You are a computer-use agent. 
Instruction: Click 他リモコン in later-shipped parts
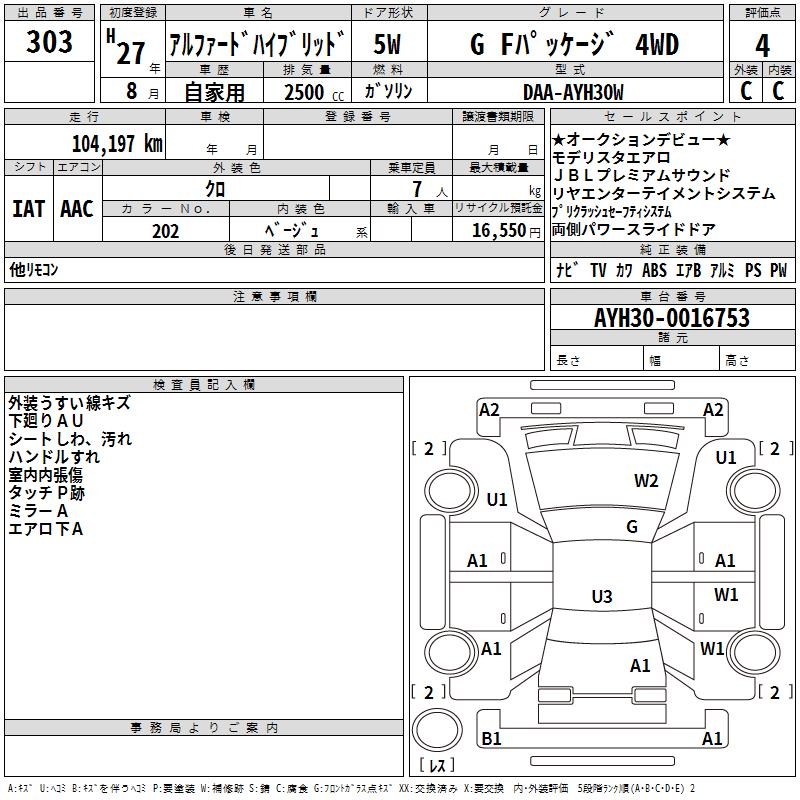[x=34, y=269]
